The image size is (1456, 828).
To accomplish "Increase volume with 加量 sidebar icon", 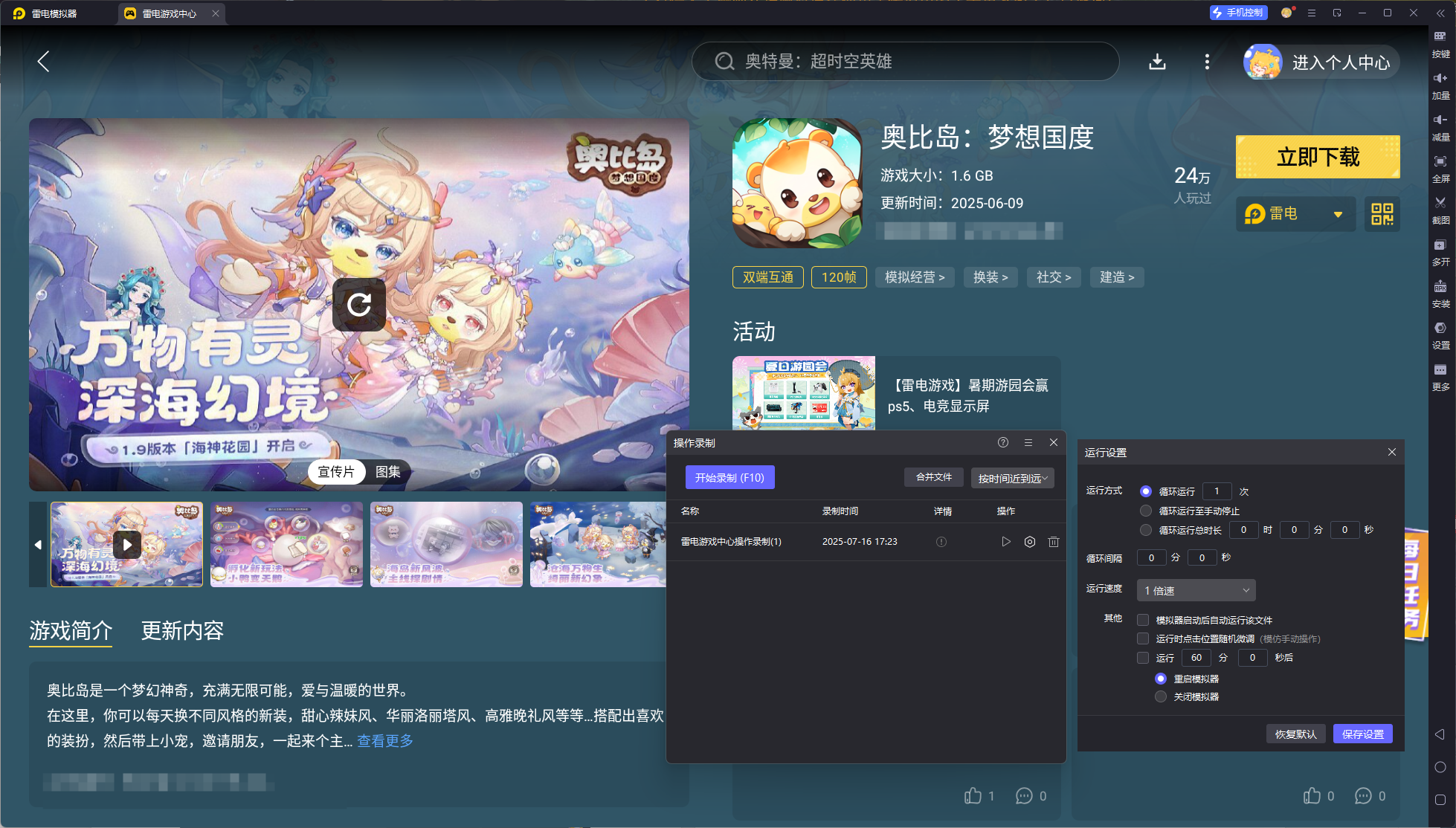I will 1440,85.
